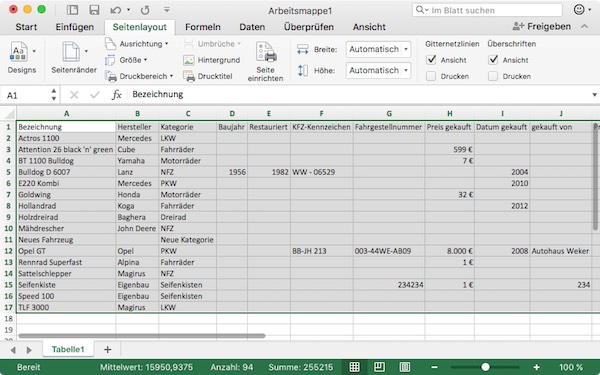Viewport: 600px width, 375px height.
Task: Switch to the Ansicht tab
Action: click(369, 27)
